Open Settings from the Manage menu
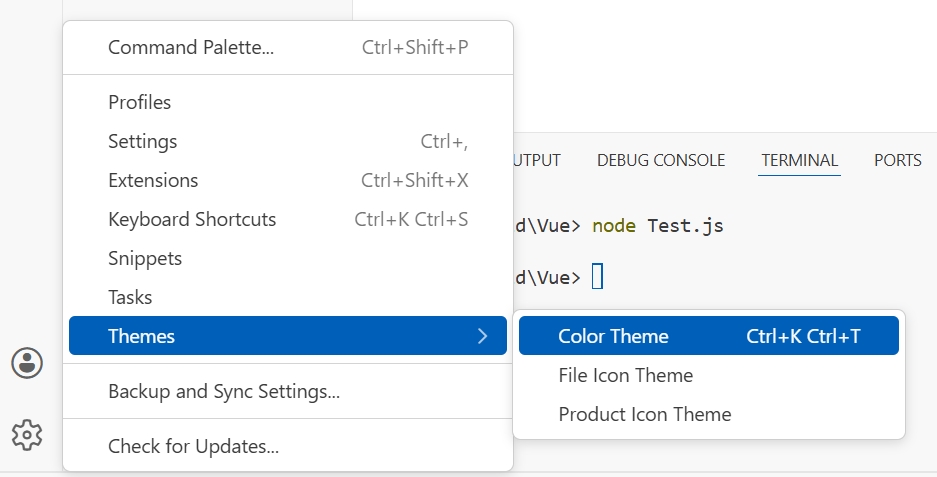Screen dimensions: 937x477 point(143,141)
